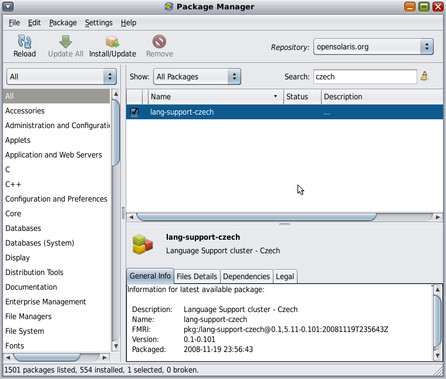446x379 pixels.
Task: Click the Packaged date 2008-11-19 23:56:43
Action: [x=218, y=349]
